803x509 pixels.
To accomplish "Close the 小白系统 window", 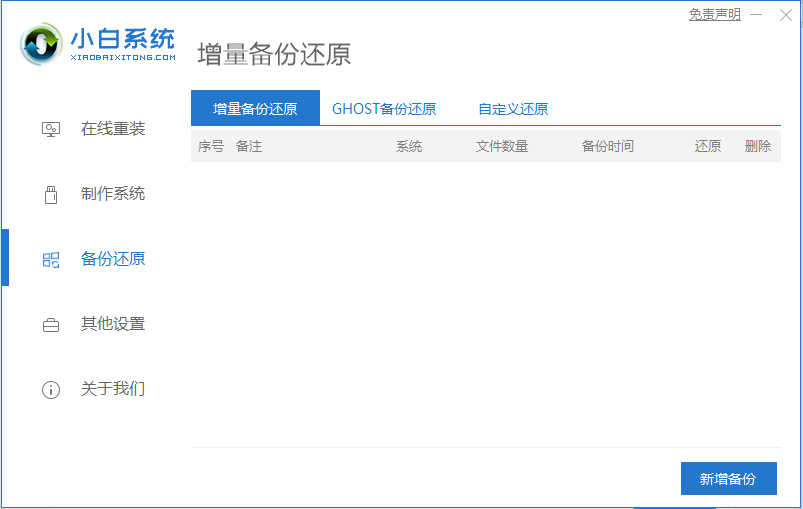I will pyautogui.click(x=786, y=15).
